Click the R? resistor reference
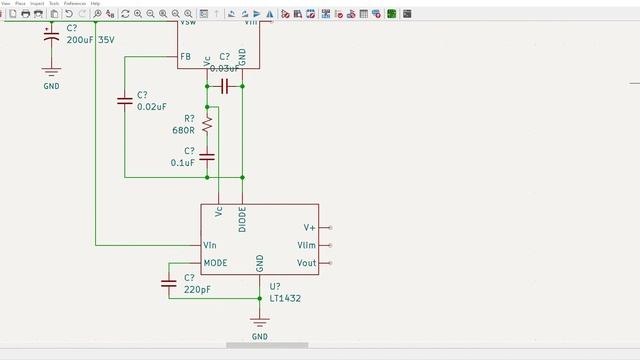The width and height of the screenshot is (640, 360). click(189, 119)
